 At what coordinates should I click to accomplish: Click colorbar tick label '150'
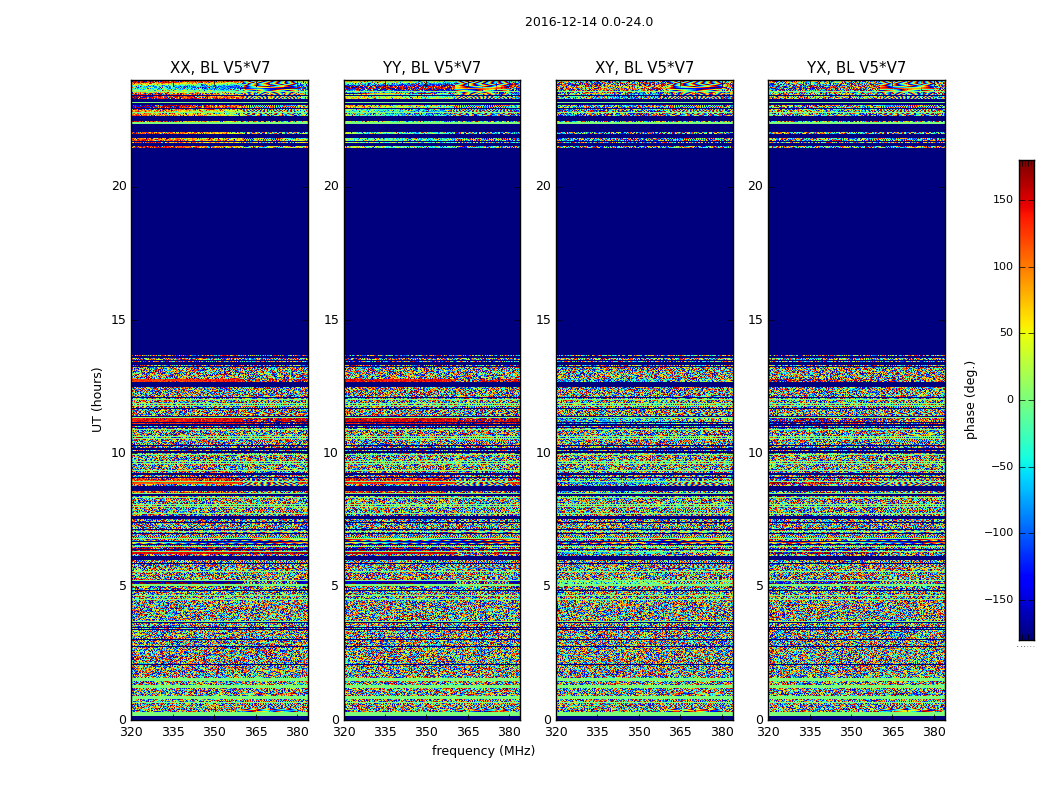click(x=1002, y=199)
